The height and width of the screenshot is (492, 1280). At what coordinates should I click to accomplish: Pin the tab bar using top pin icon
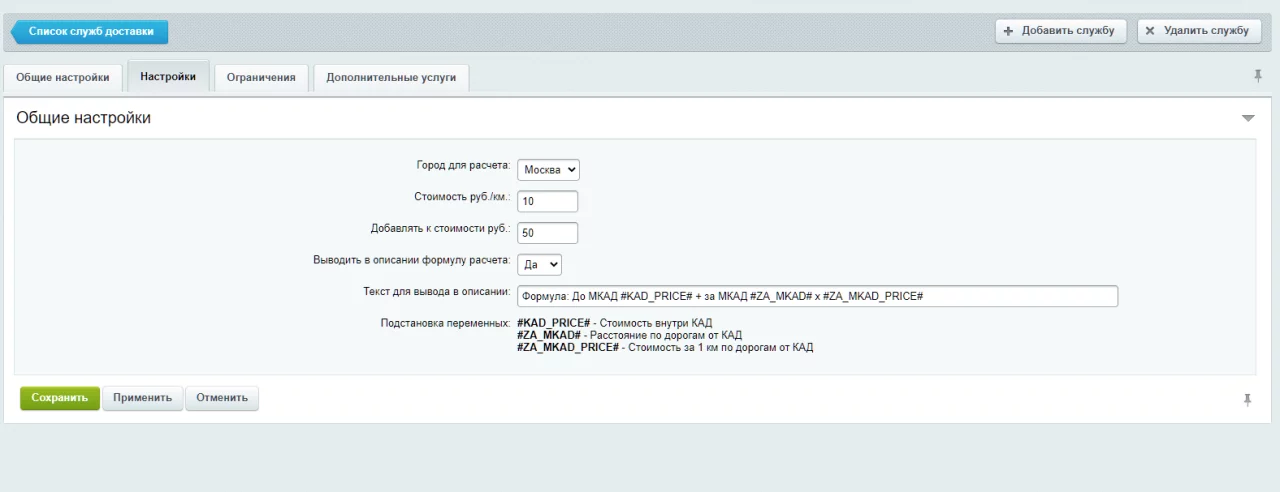coord(1258,76)
